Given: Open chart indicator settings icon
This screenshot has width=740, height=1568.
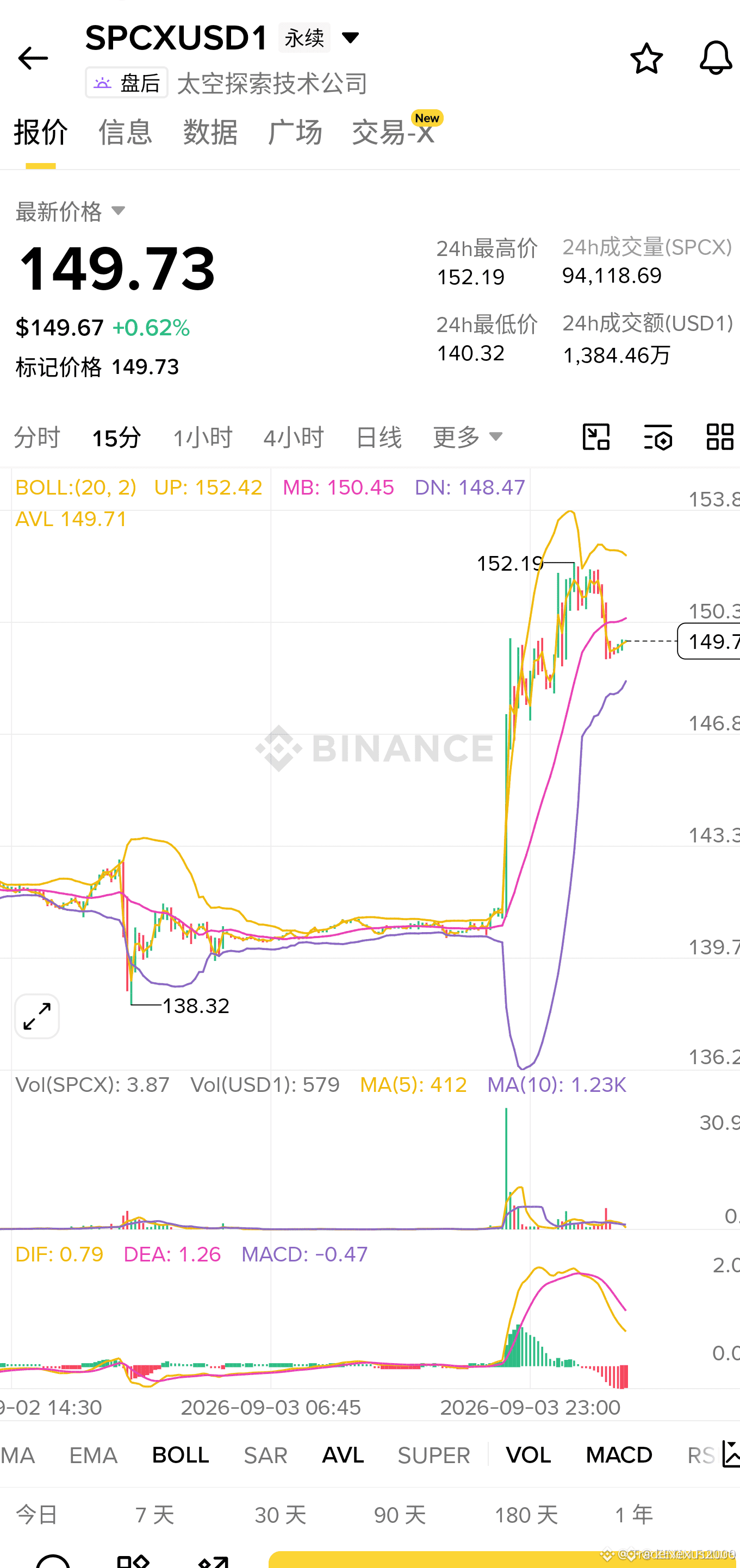Looking at the screenshot, I should (658, 437).
